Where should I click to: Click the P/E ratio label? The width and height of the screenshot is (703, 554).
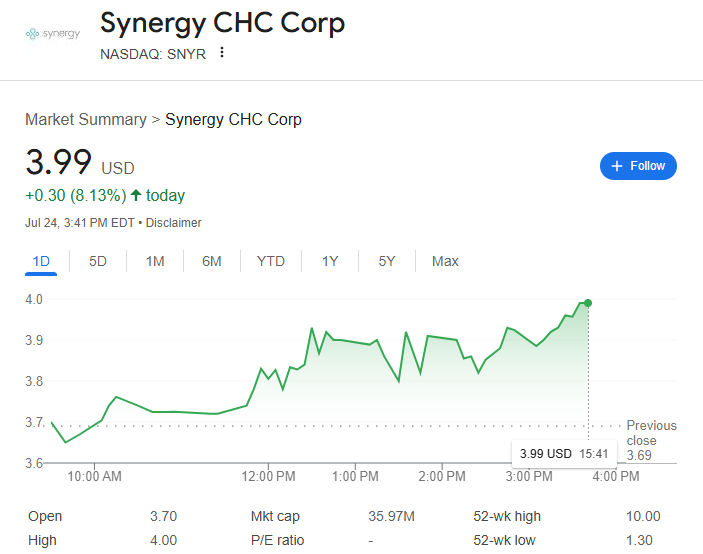click(278, 540)
